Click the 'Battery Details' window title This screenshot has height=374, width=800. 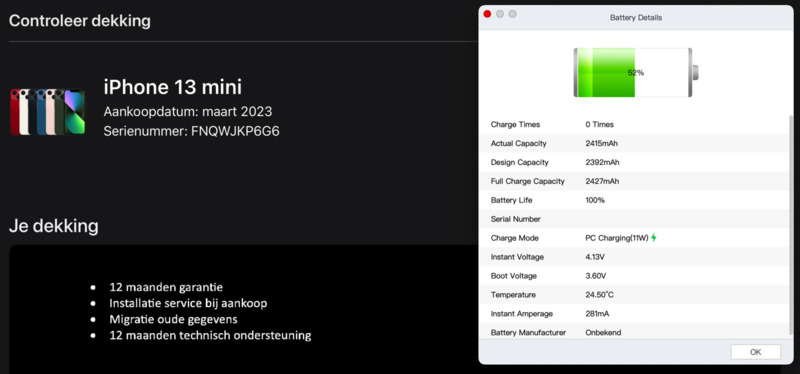[636, 17]
